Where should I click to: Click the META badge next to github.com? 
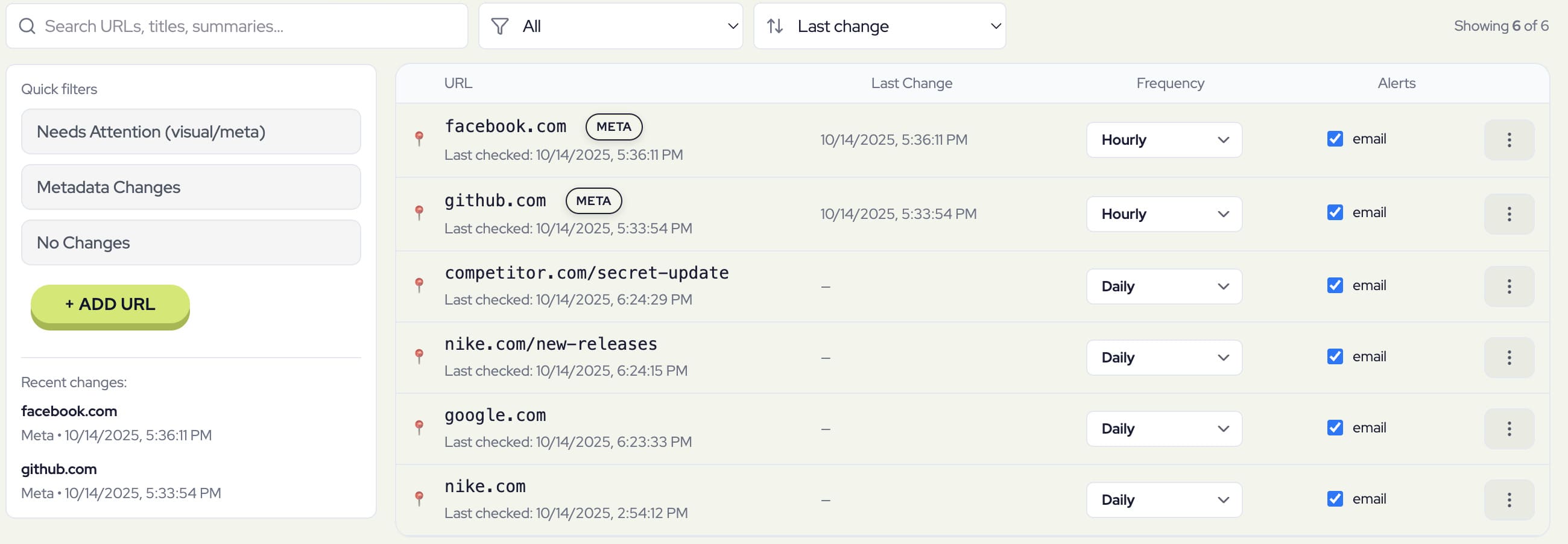pos(593,201)
